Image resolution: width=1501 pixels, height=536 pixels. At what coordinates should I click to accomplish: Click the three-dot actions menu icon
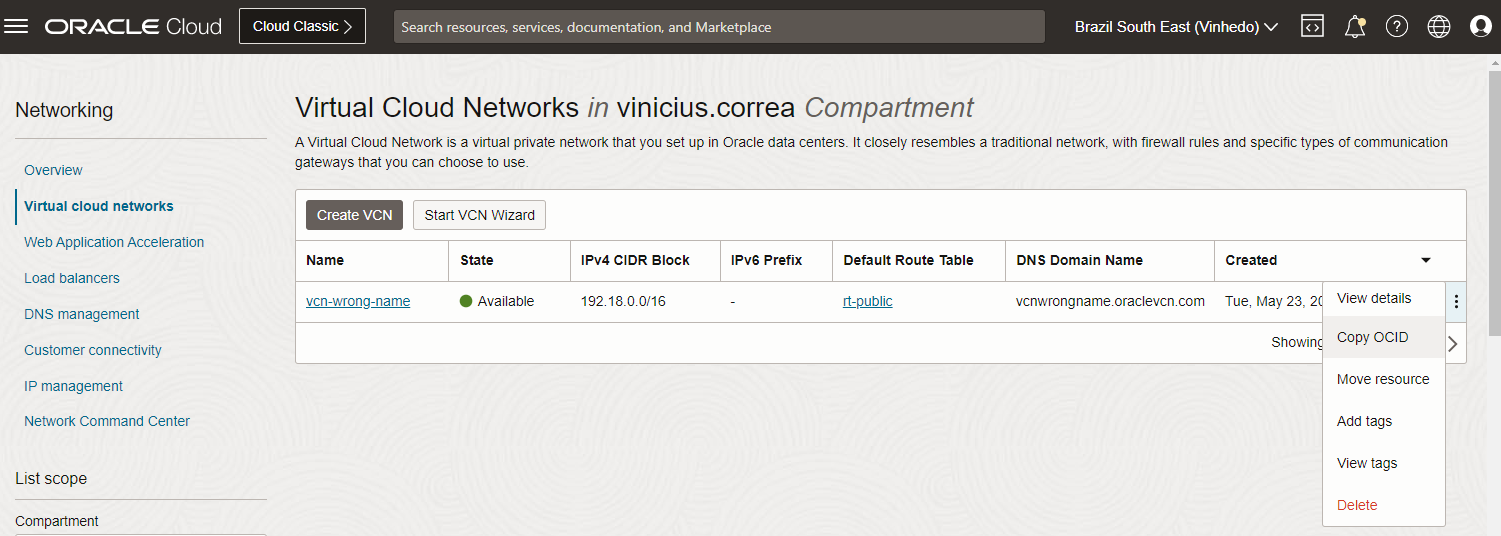click(x=1456, y=301)
